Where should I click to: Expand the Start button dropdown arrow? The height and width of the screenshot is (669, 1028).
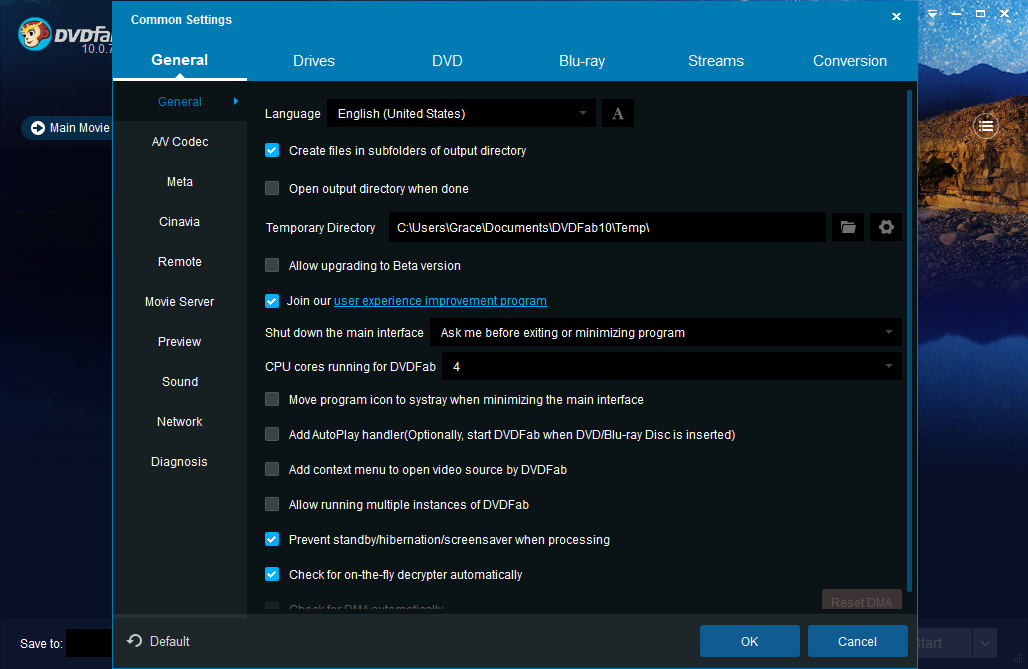[x=985, y=643]
